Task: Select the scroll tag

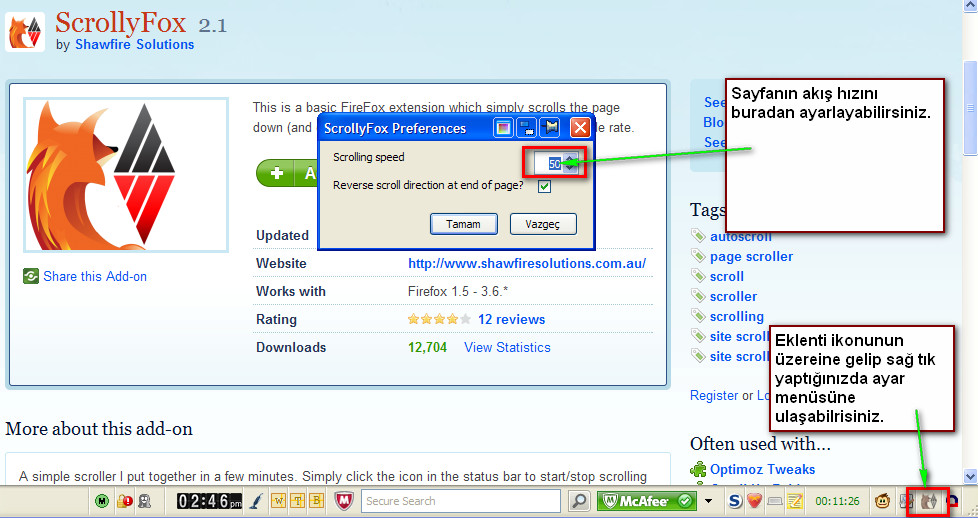Action: [x=727, y=276]
